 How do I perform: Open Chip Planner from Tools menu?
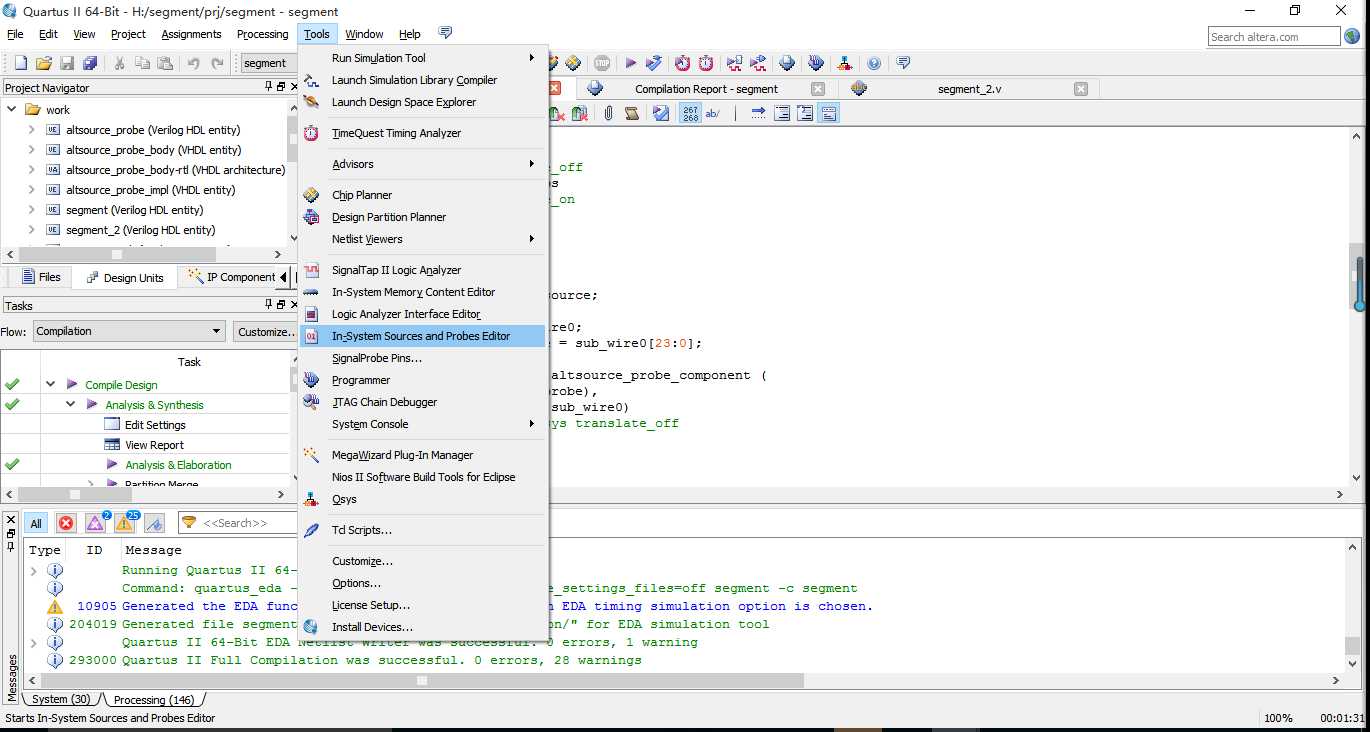click(362, 195)
